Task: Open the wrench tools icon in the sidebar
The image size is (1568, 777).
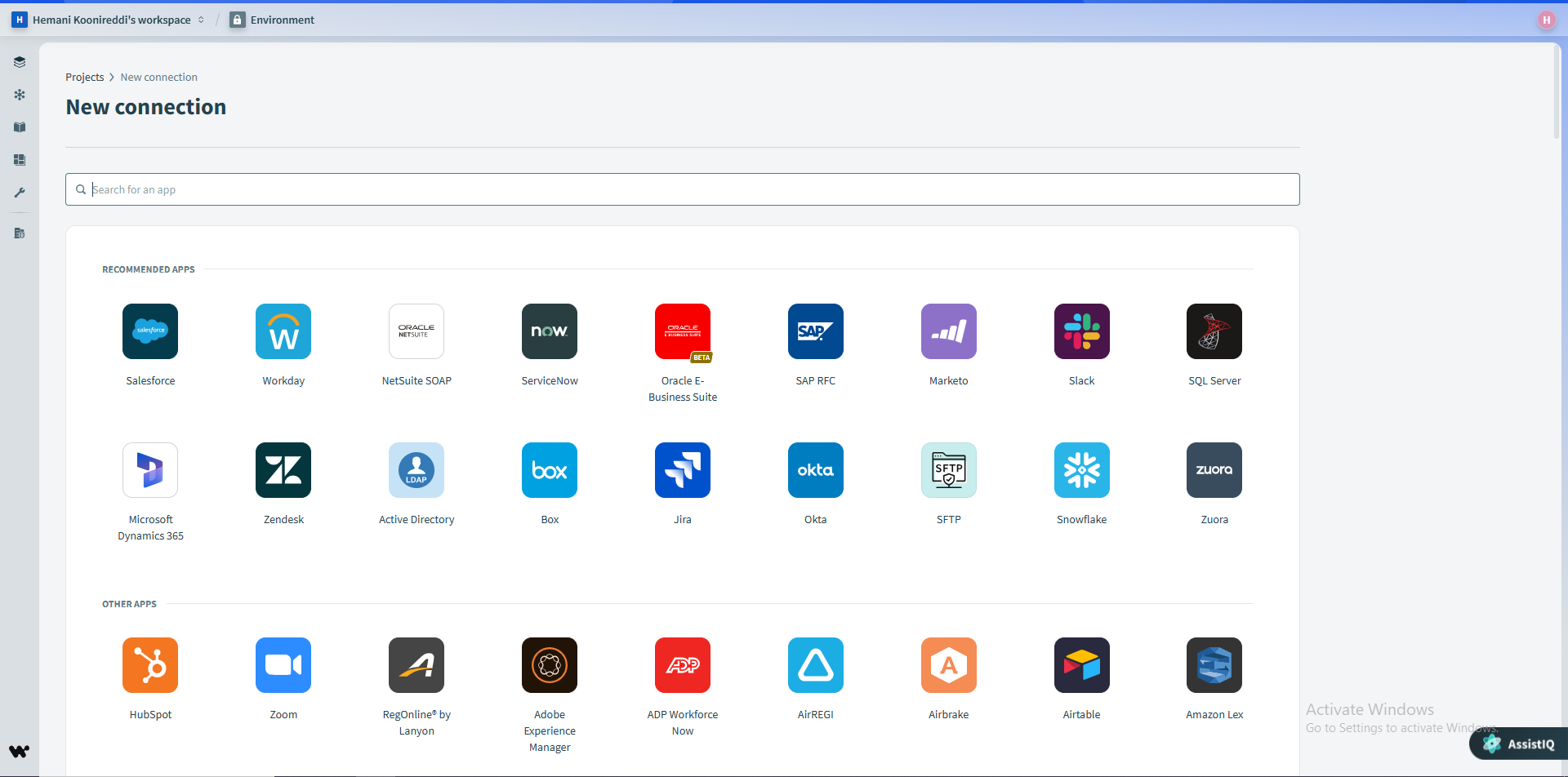Action: click(20, 193)
